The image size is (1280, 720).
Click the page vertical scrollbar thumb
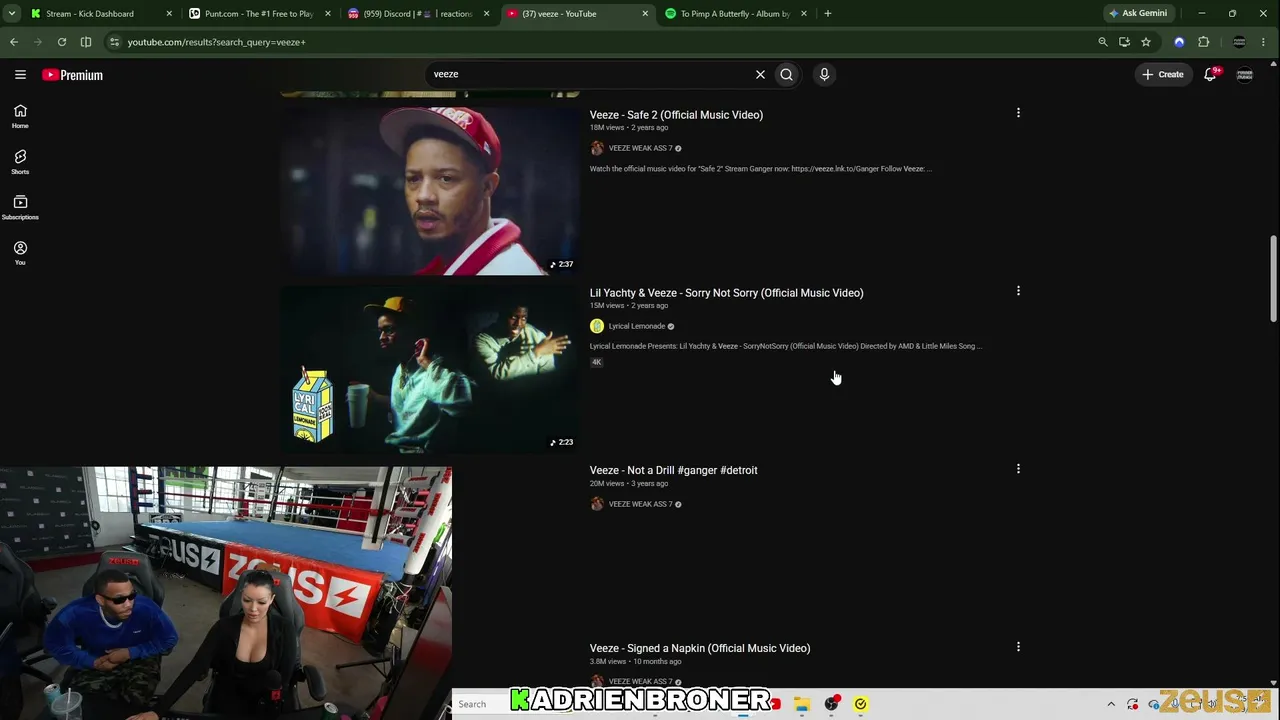pyautogui.click(x=1273, y=279)
